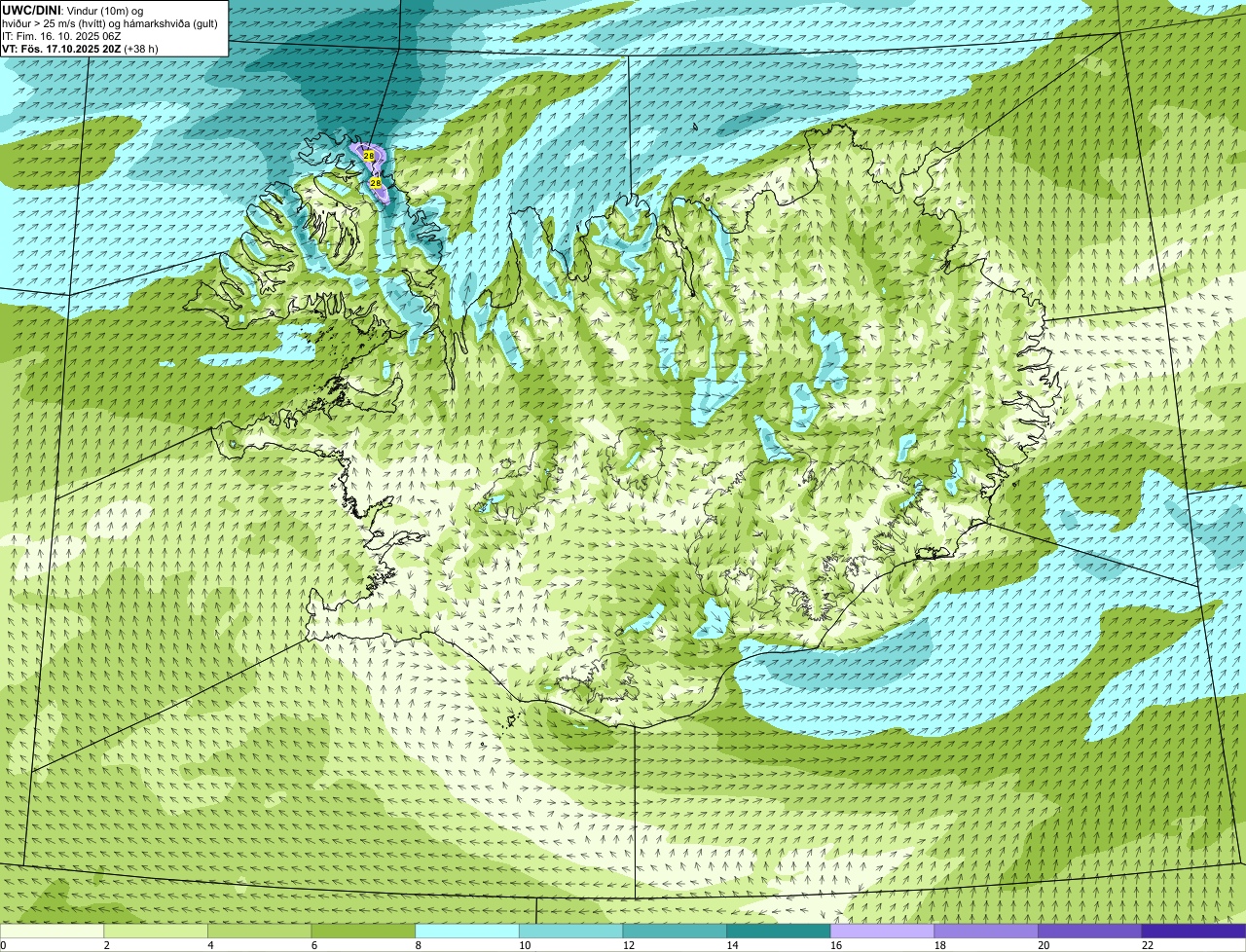1246x952 pixels.
Task: Click the 4–6 m/s green swatch
Action: tap(260, 931)
